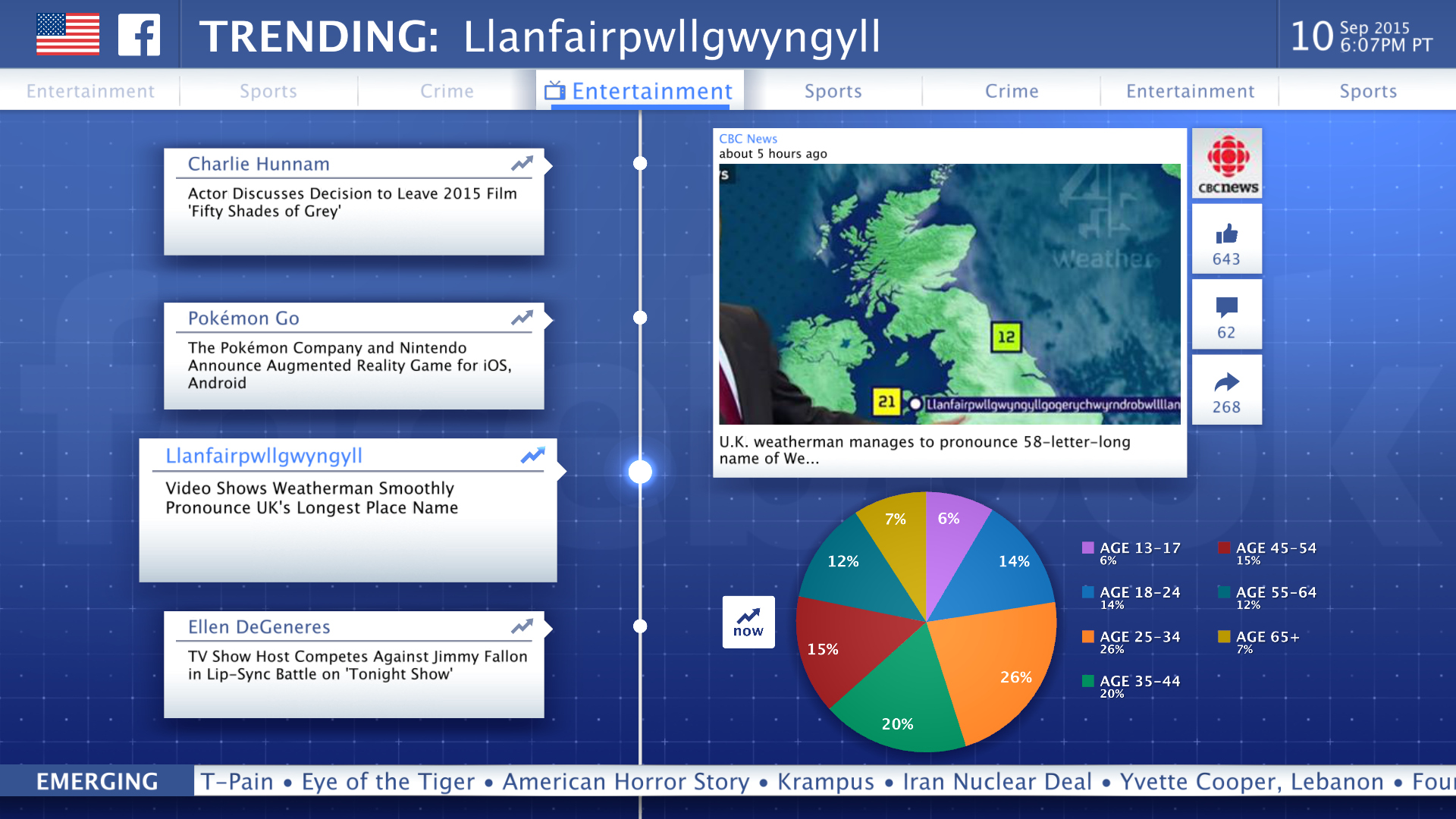
Task: Open the Pokémon Go story card
Action: click(354, 356)
